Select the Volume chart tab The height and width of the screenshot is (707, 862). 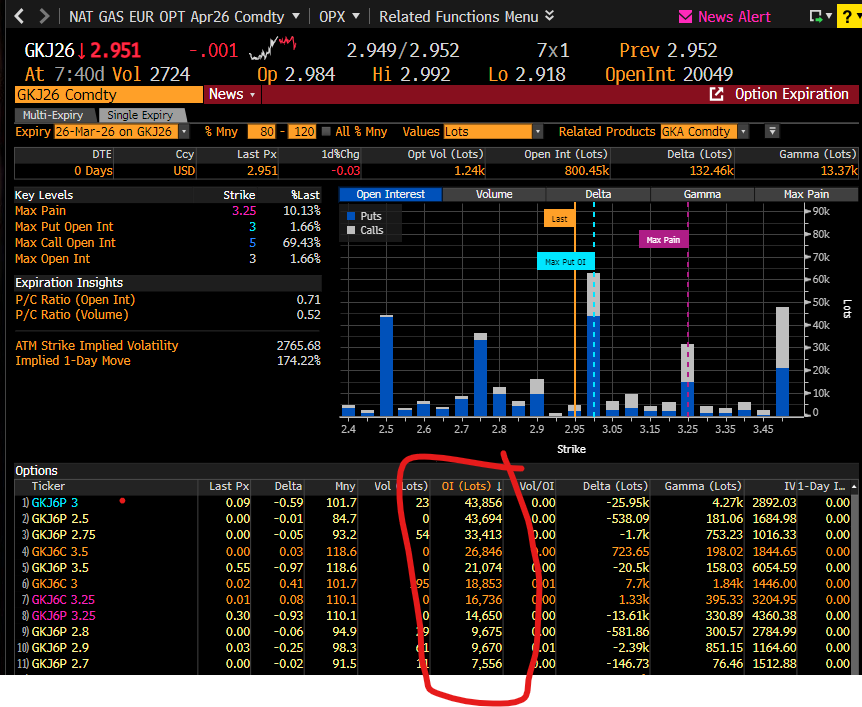[x=494, y=194]
